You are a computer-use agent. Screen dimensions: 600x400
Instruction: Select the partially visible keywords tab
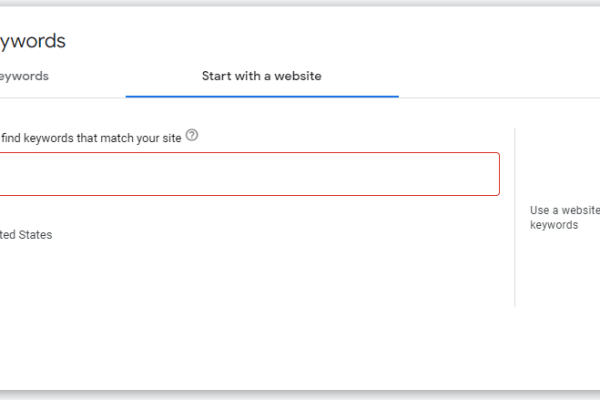24,76
